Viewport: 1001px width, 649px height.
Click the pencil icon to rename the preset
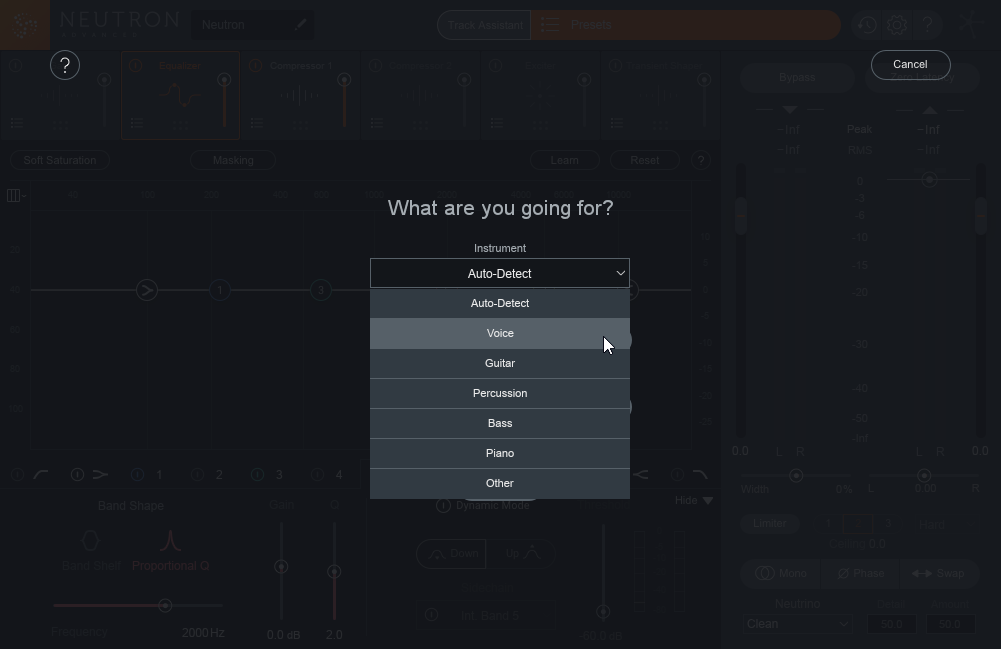(300, 25)
